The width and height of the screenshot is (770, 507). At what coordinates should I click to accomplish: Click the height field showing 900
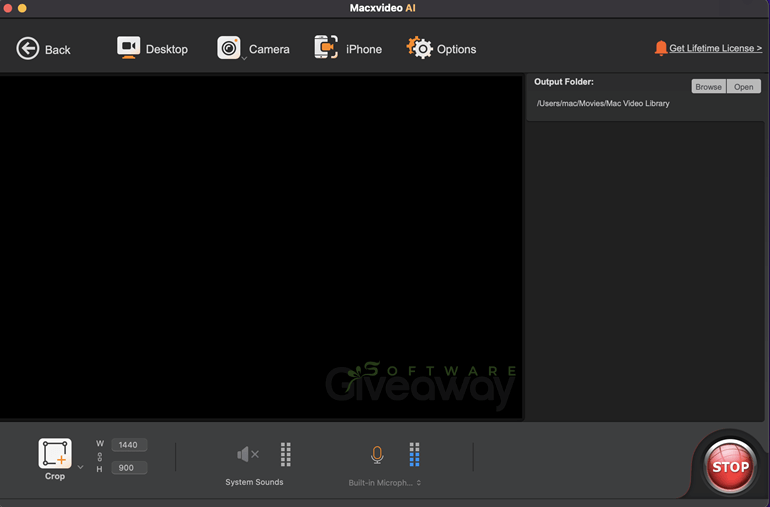pyautogui.click(x=129, y=468)
